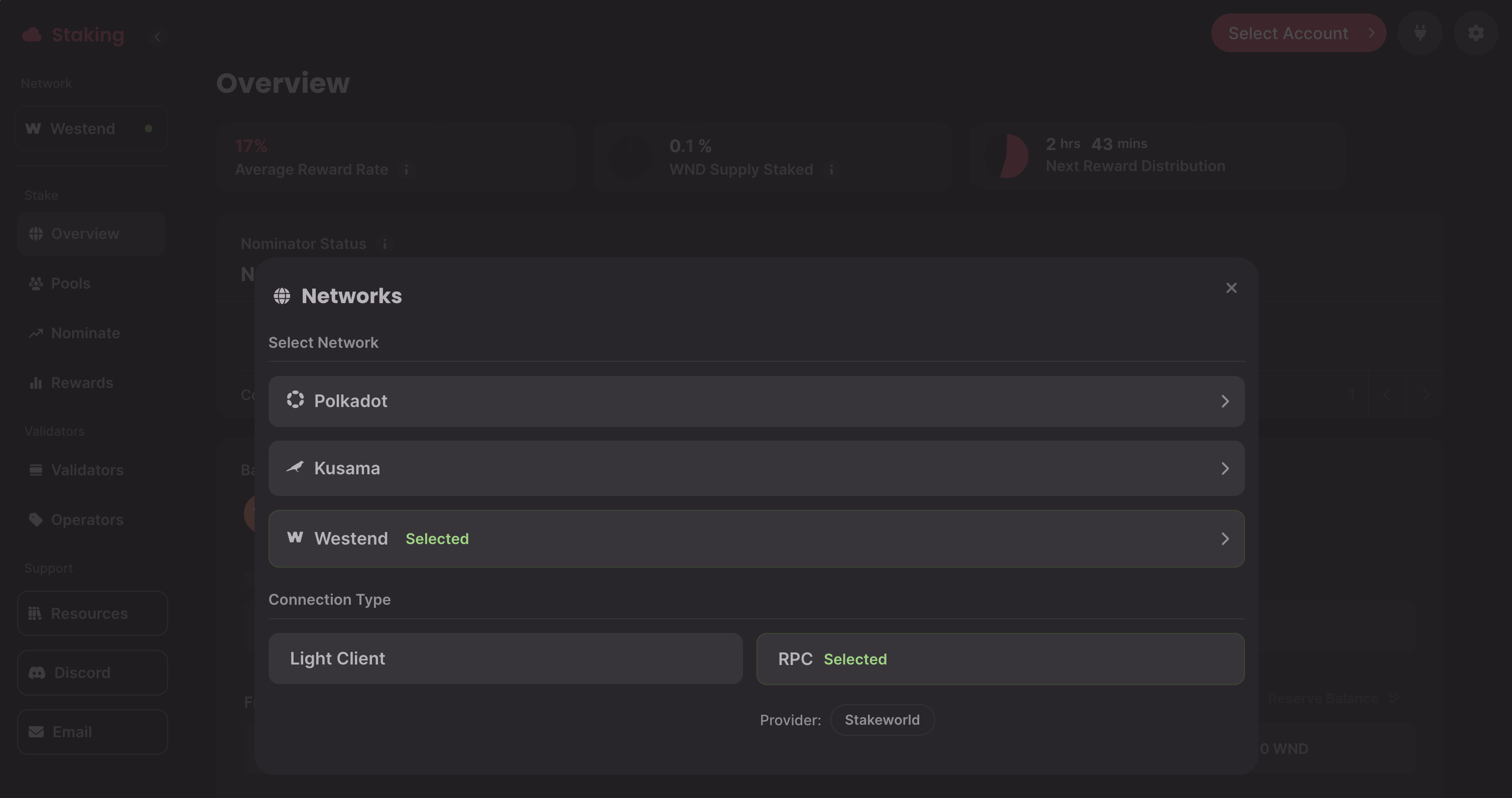Viewport: 1512px width, 798px height.
Task: Click the Next Reward Distribution pie progress
Action: coord(1006,156)
